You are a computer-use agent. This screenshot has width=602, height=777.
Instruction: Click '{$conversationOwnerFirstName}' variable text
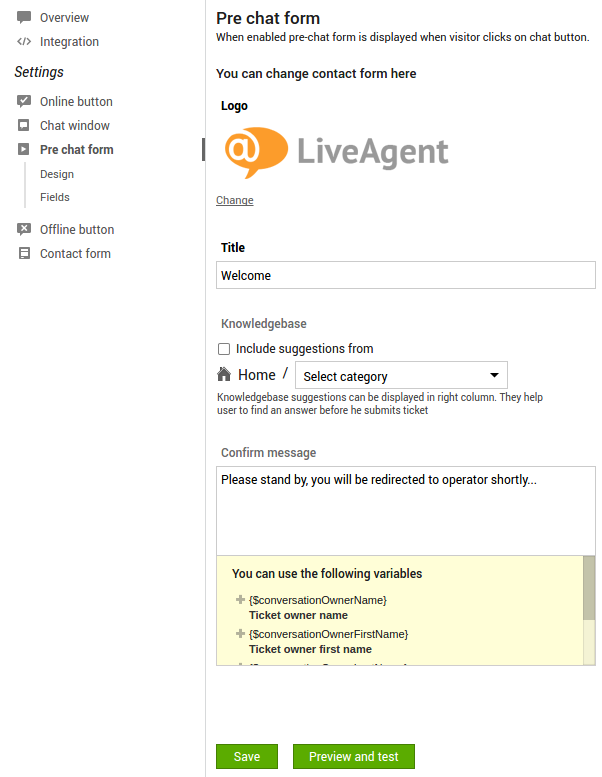tap(328, 634)
